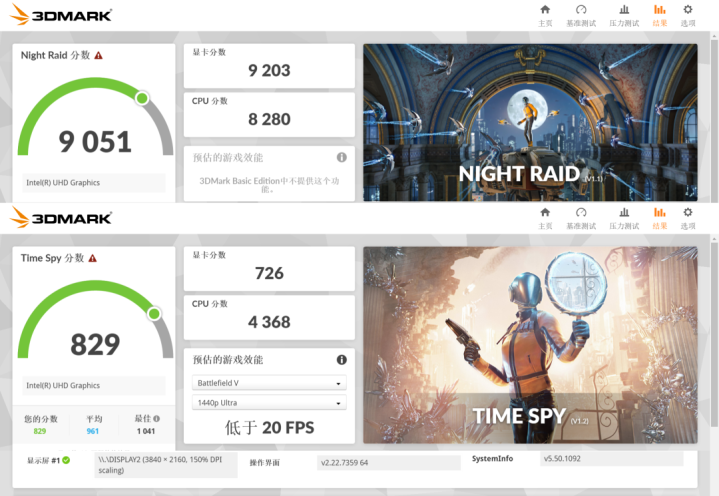Click the Time Spy graphics score 726
Screen dimensions: 719x496
point(269,273)
